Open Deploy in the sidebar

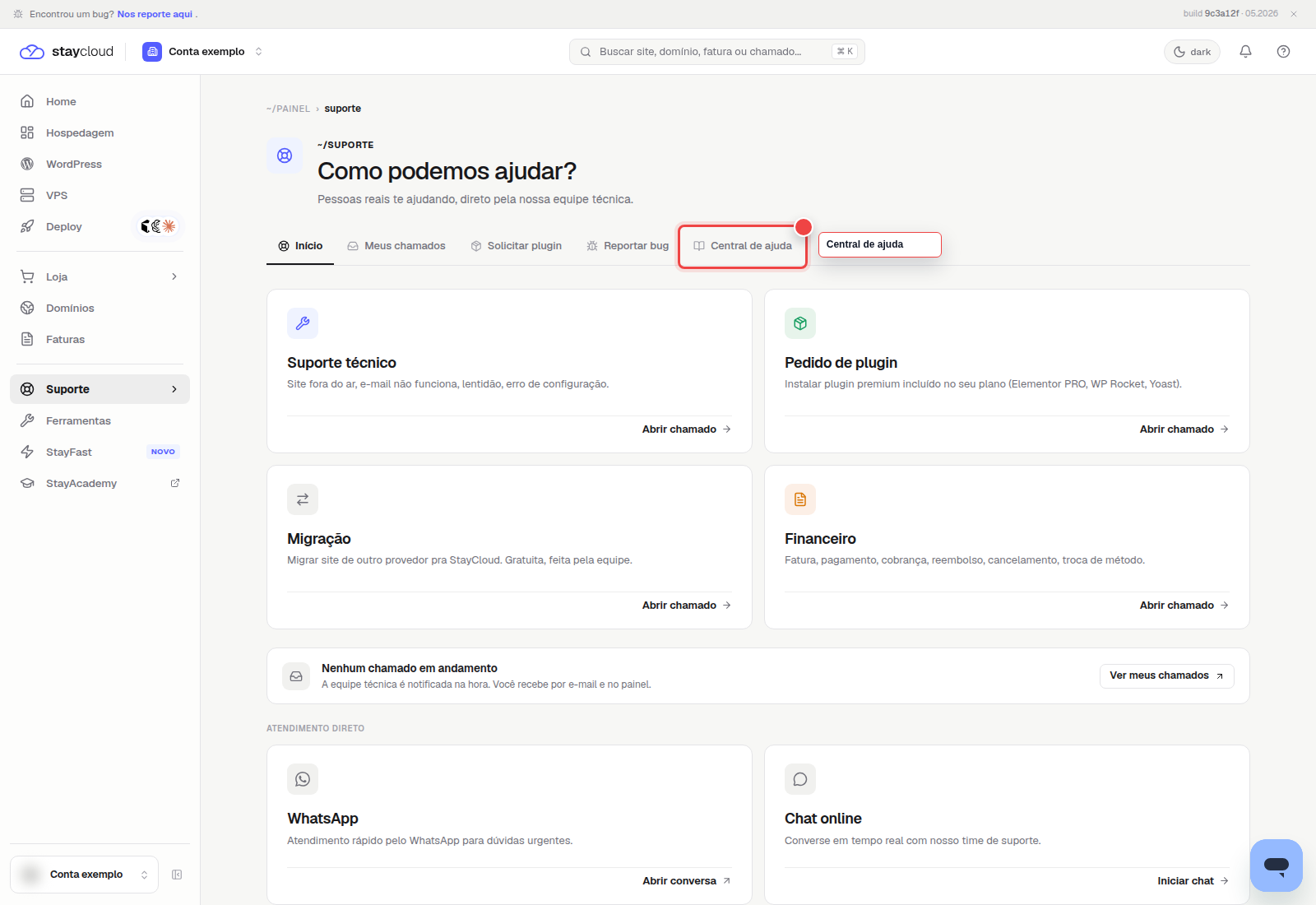coord(100,226)
